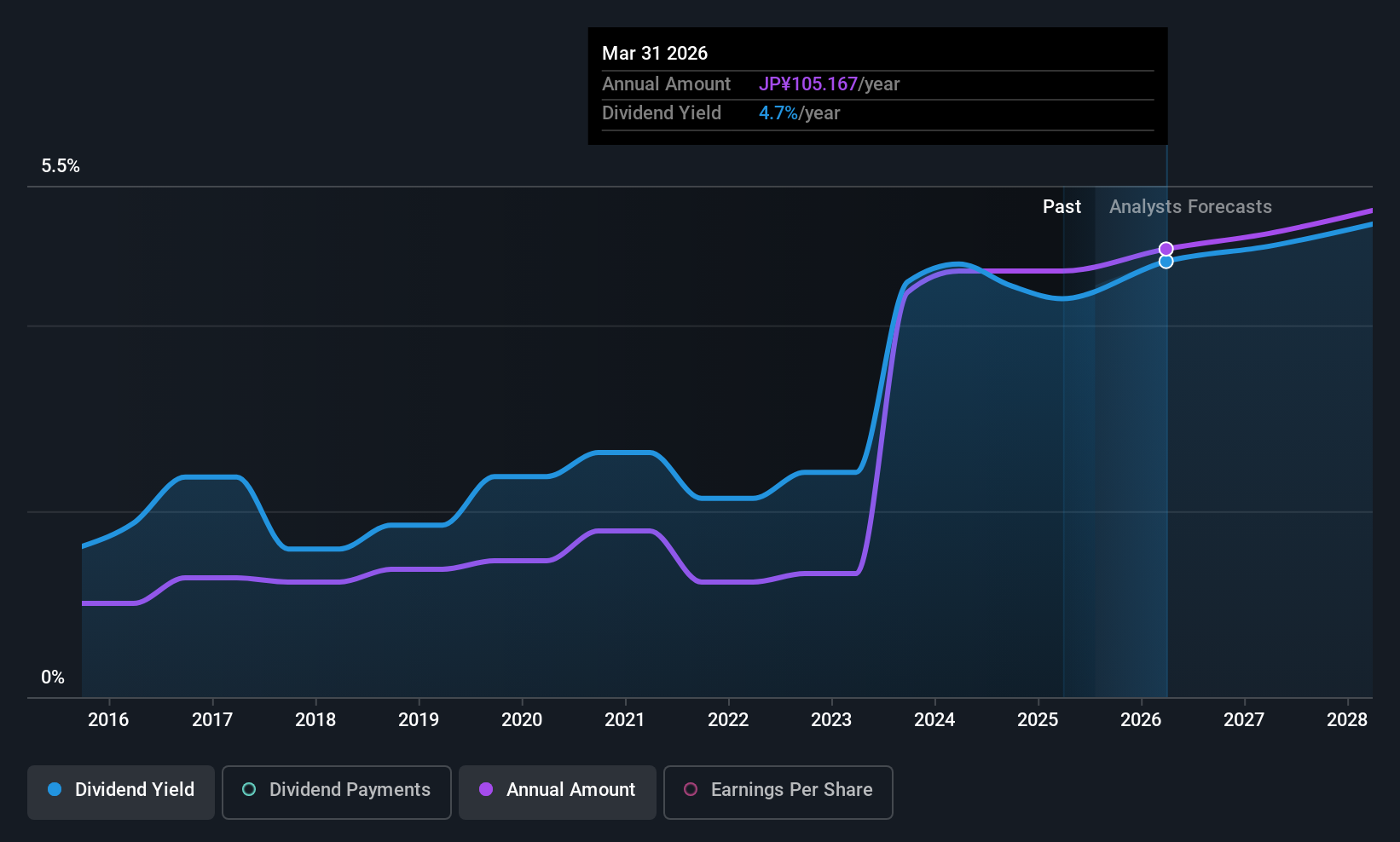This screenshot has height=842, width=1400.
Task: Click the blue dot in Dividend Yield legend
Action: [x=55, y=789]
